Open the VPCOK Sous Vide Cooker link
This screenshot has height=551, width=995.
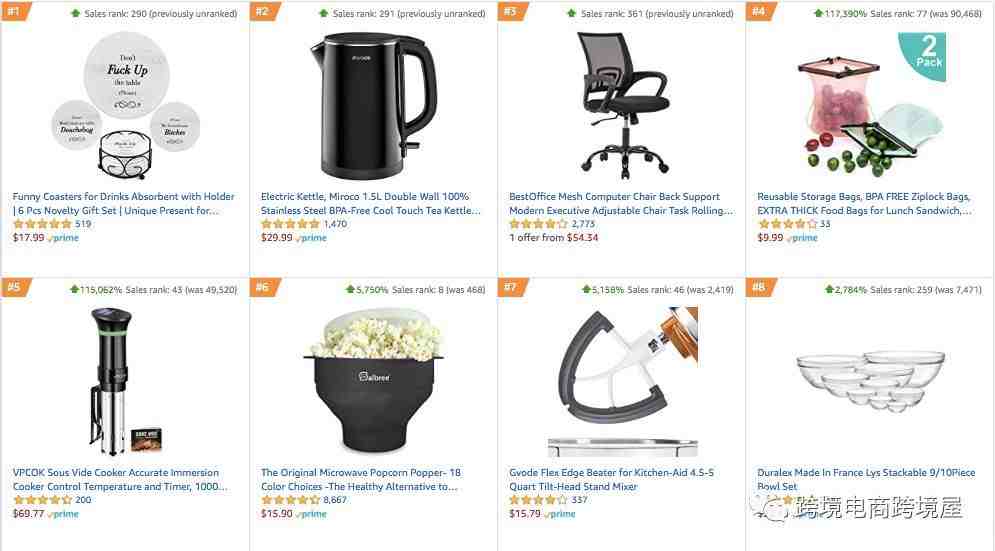pyautogui.click(x=120, y=479)
